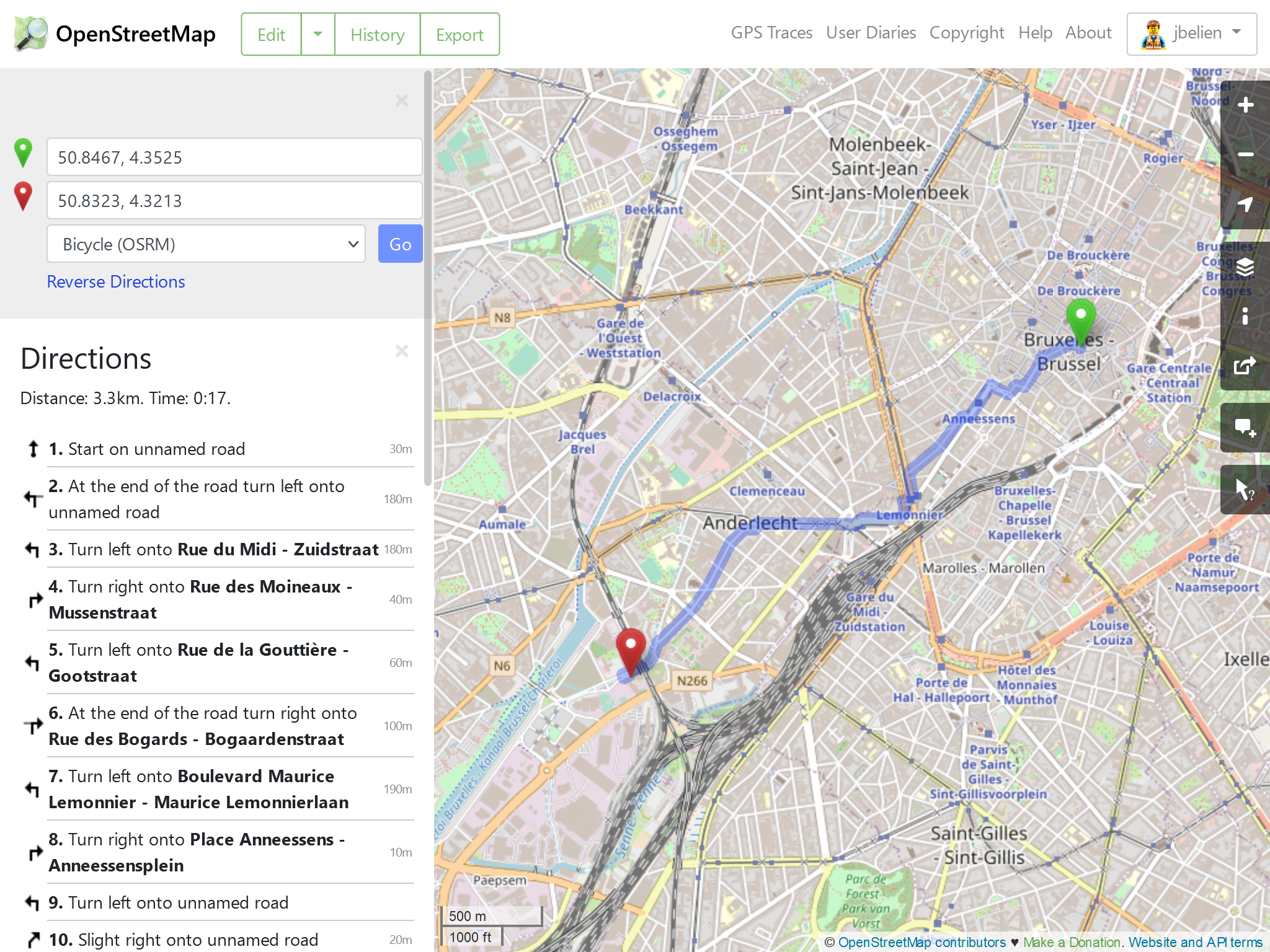The image size is (1270, 952).
Task: Click Reverse Directions link
Action: (116, 282)
